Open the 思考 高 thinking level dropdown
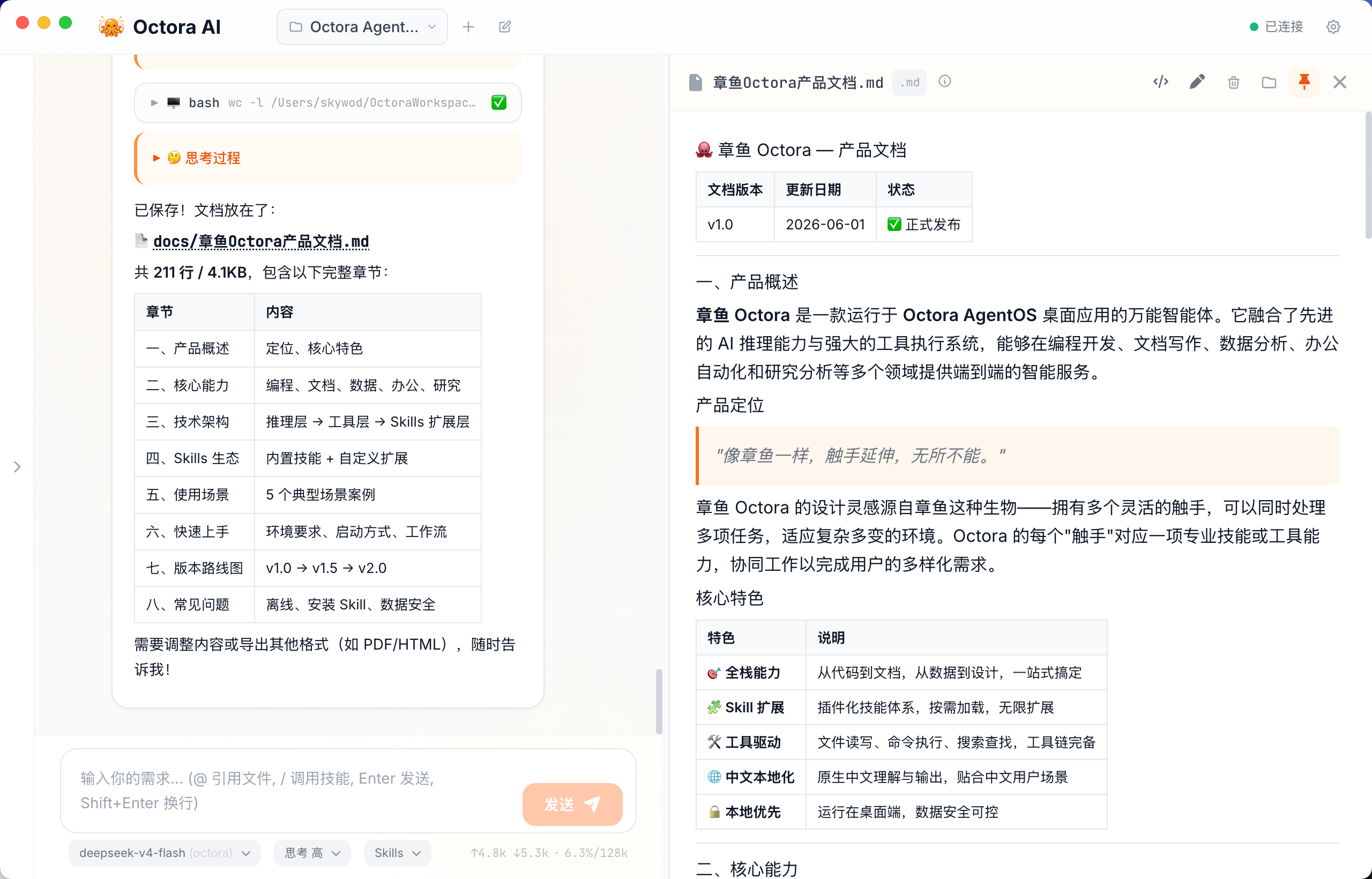Viewport: 1372px width, 879px height. (312, 853)
